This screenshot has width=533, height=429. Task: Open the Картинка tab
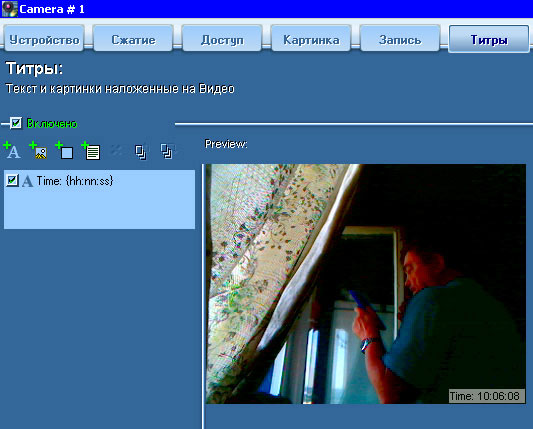[x=311, y=39]
